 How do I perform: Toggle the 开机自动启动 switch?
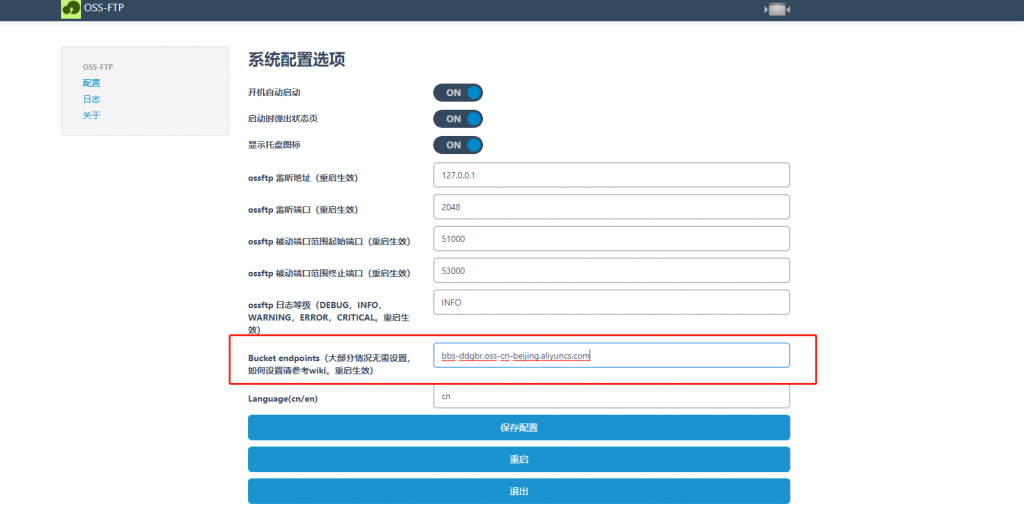pos(458,93)
